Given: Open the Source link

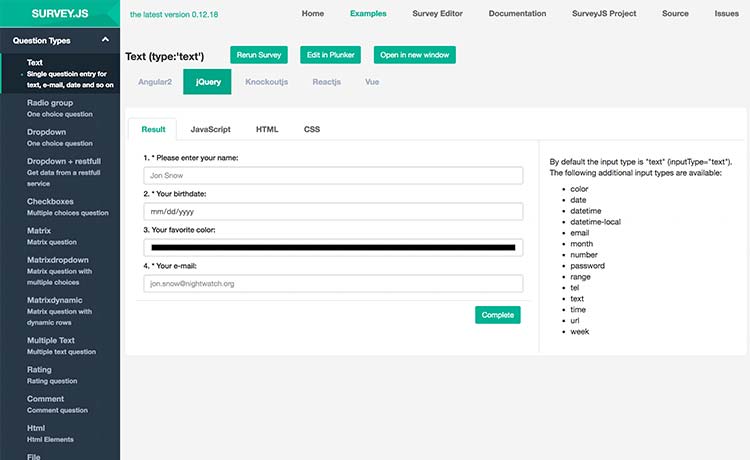Looking at the screenshot, I should [x=675, y=13].
